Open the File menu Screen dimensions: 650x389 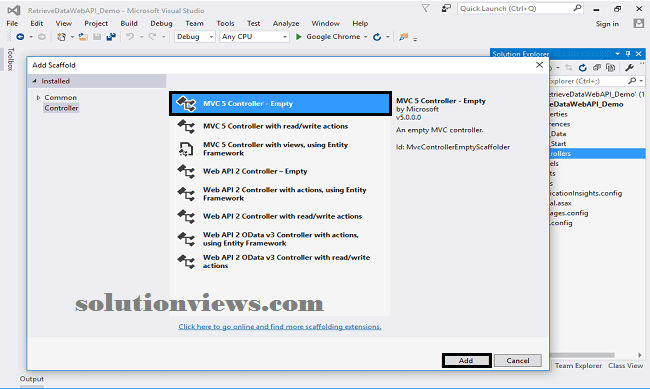tap(12, 24)
